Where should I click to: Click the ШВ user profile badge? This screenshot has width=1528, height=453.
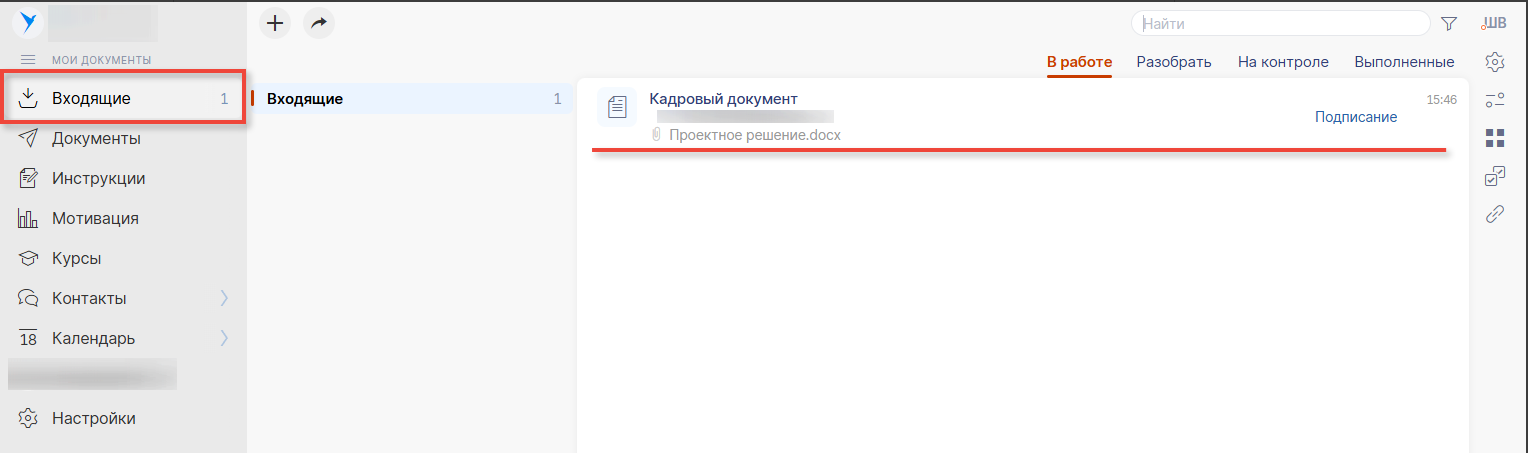click(1495, 23)
